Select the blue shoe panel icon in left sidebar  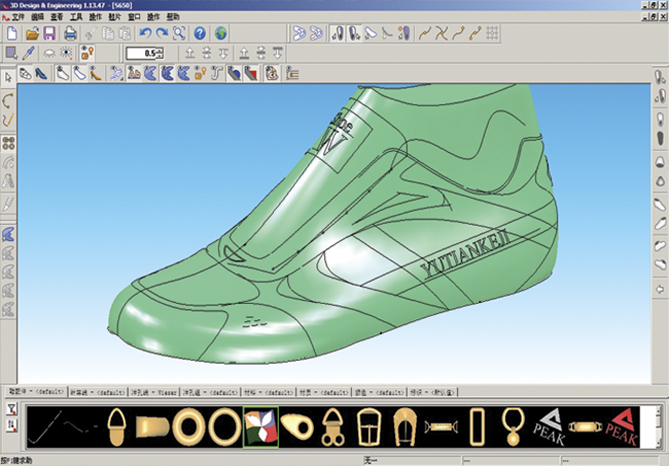(8, 234)
